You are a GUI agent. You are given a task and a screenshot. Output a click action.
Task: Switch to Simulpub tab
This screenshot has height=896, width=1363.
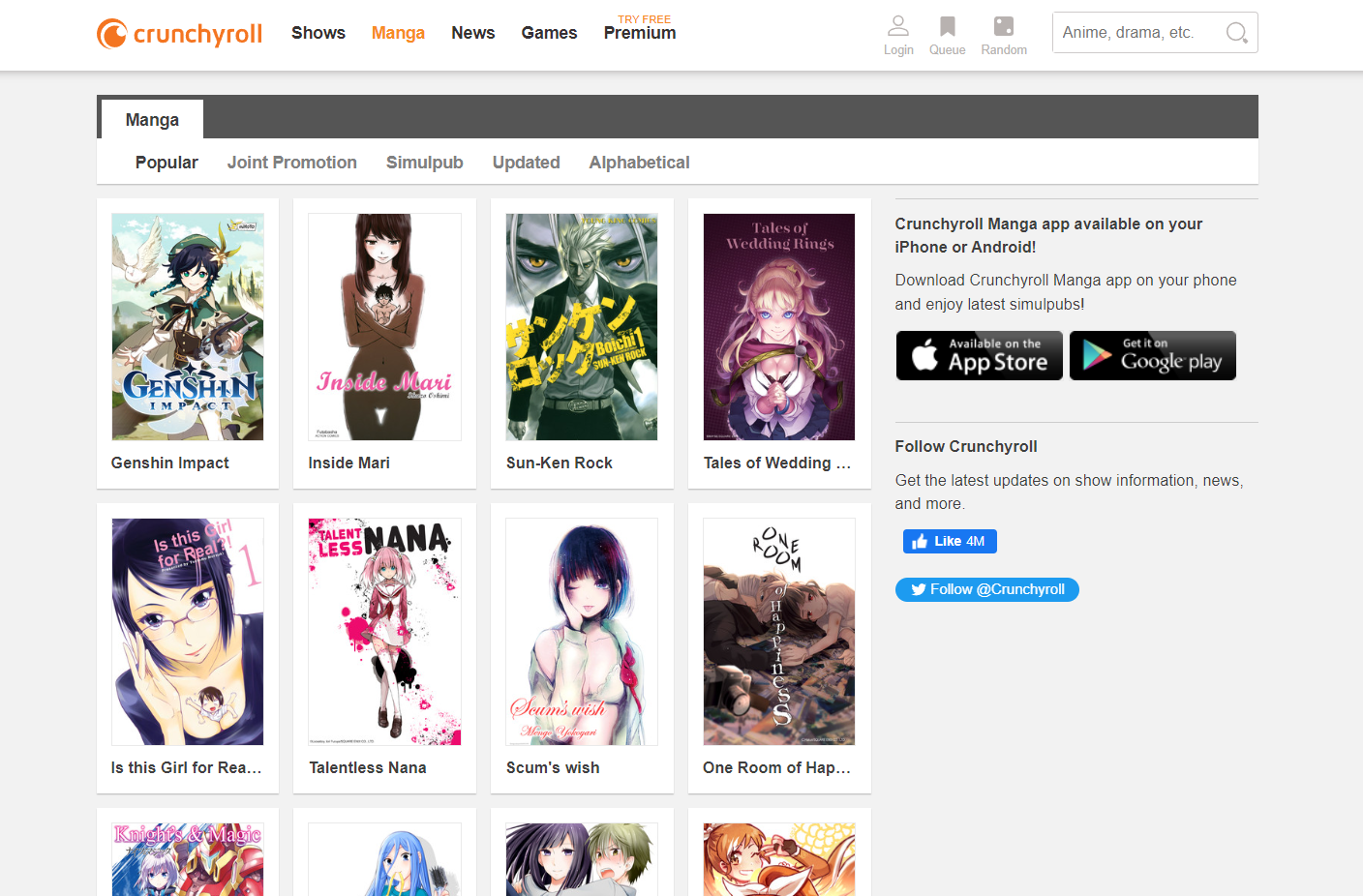(425, 163)
